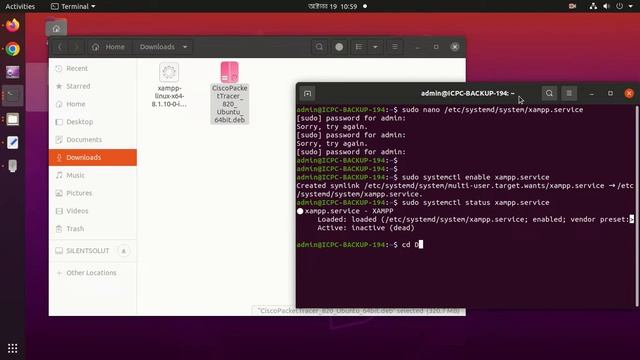
Task: Open the Files dock icon
Action: 13,119
